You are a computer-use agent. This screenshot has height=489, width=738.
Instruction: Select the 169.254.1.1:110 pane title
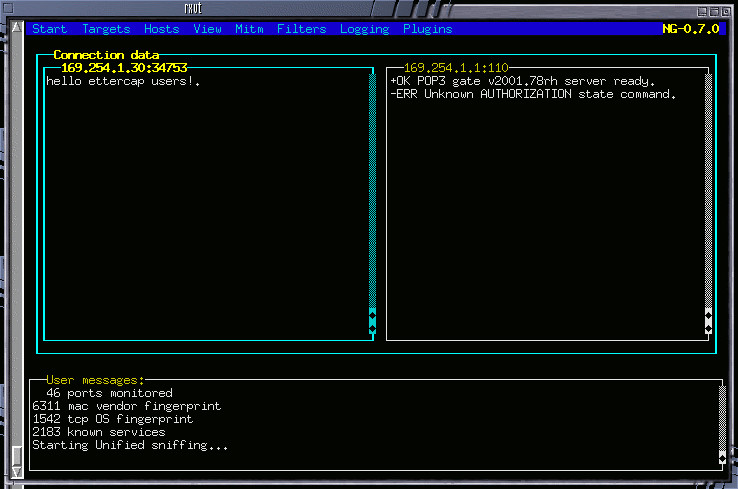pos(456,68)
